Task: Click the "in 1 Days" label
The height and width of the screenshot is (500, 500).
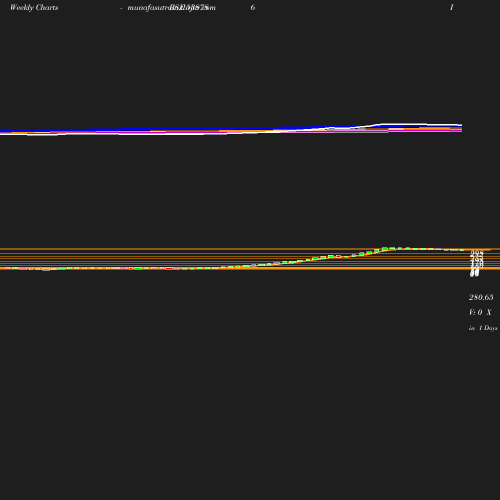Action: (x=483, y=328)
